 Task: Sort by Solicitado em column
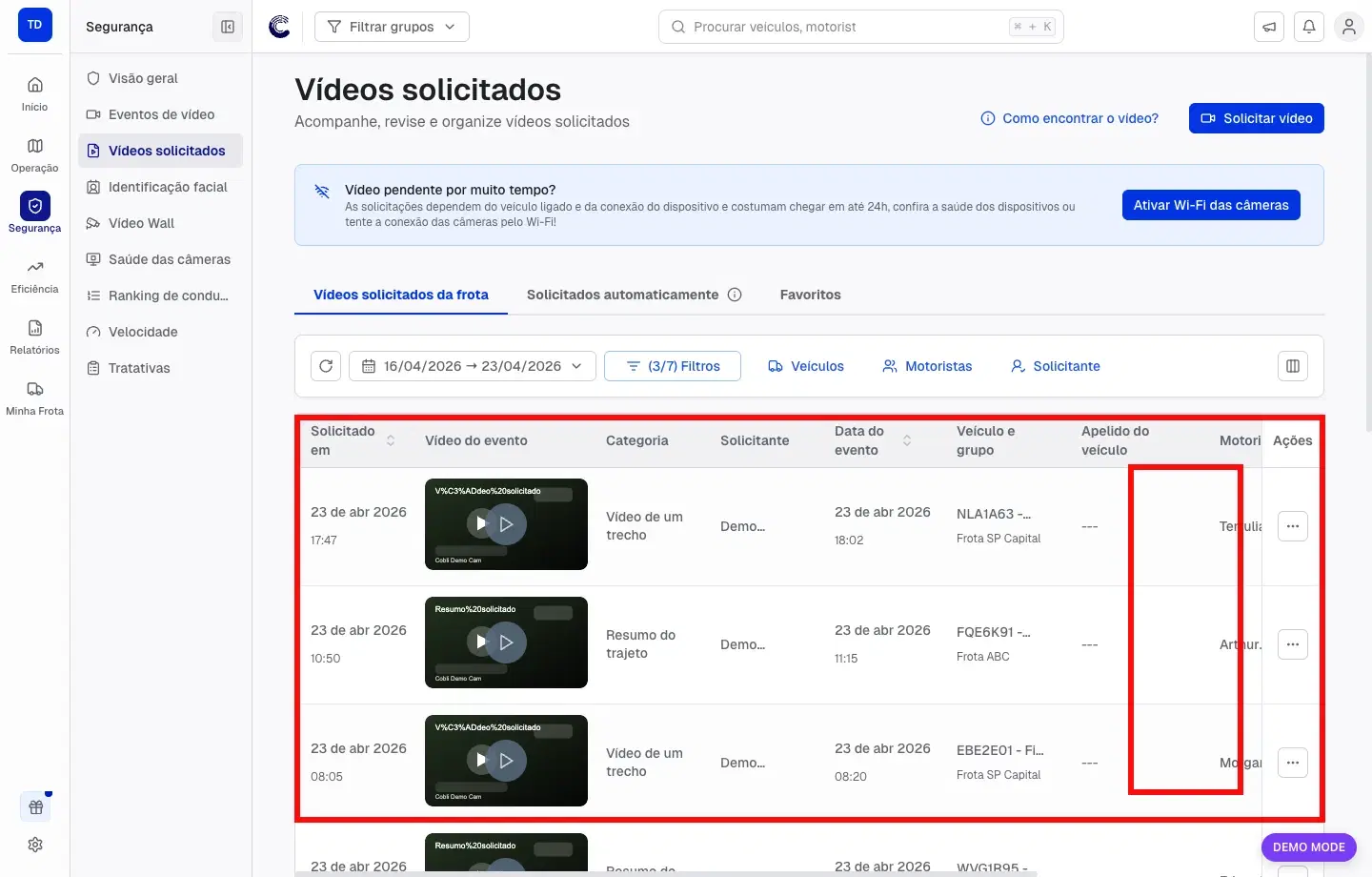point(391,440)
